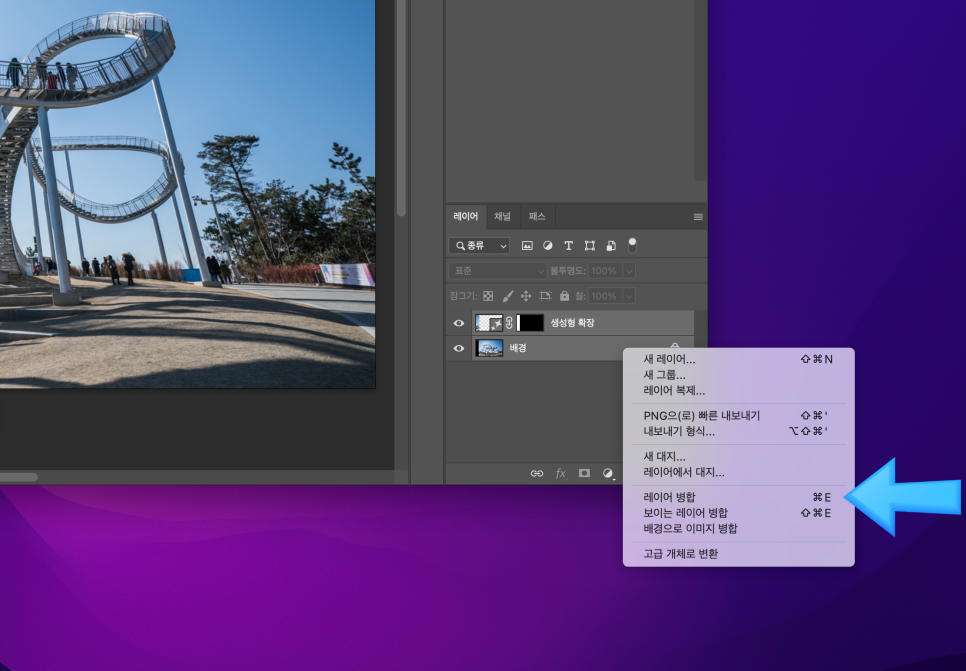Image resolution: width=966 pixels, height=671 pixels.
Task: Filter layers by pixel layer icon
Action: point(527,246)
